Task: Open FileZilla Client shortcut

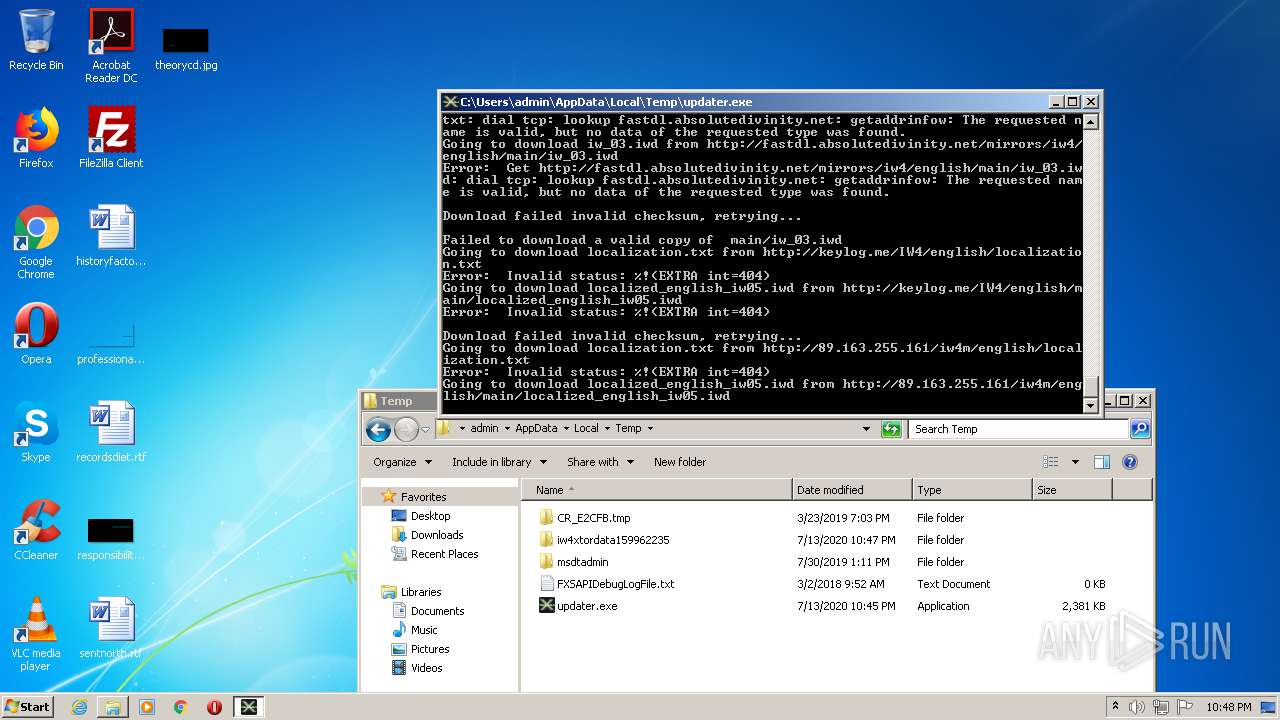Action: point(111,138)
